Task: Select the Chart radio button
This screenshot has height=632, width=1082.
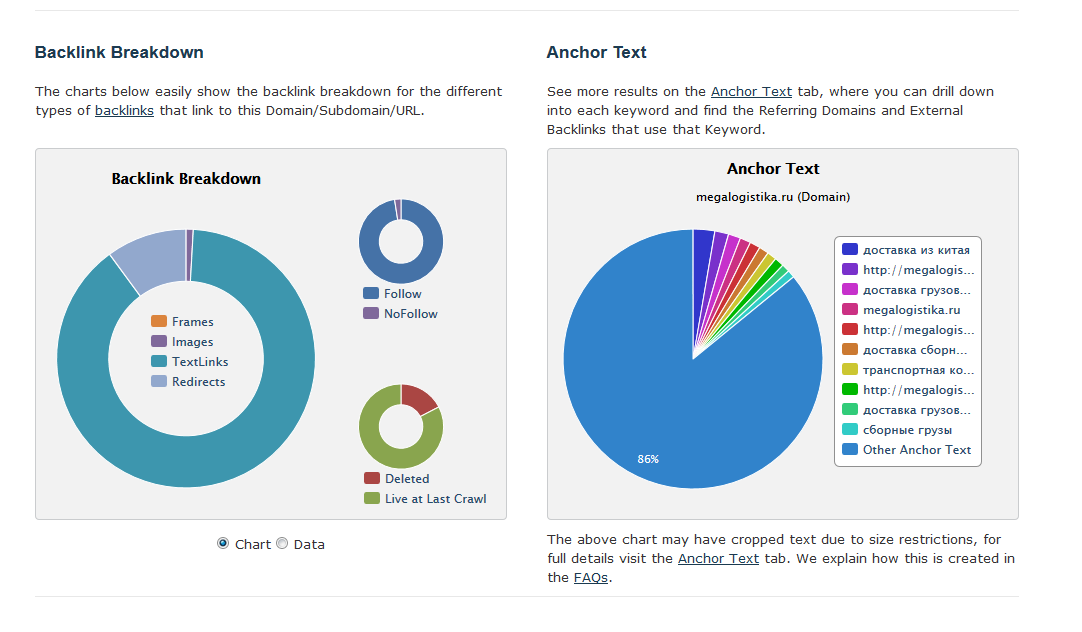Action: coord(223,543)
